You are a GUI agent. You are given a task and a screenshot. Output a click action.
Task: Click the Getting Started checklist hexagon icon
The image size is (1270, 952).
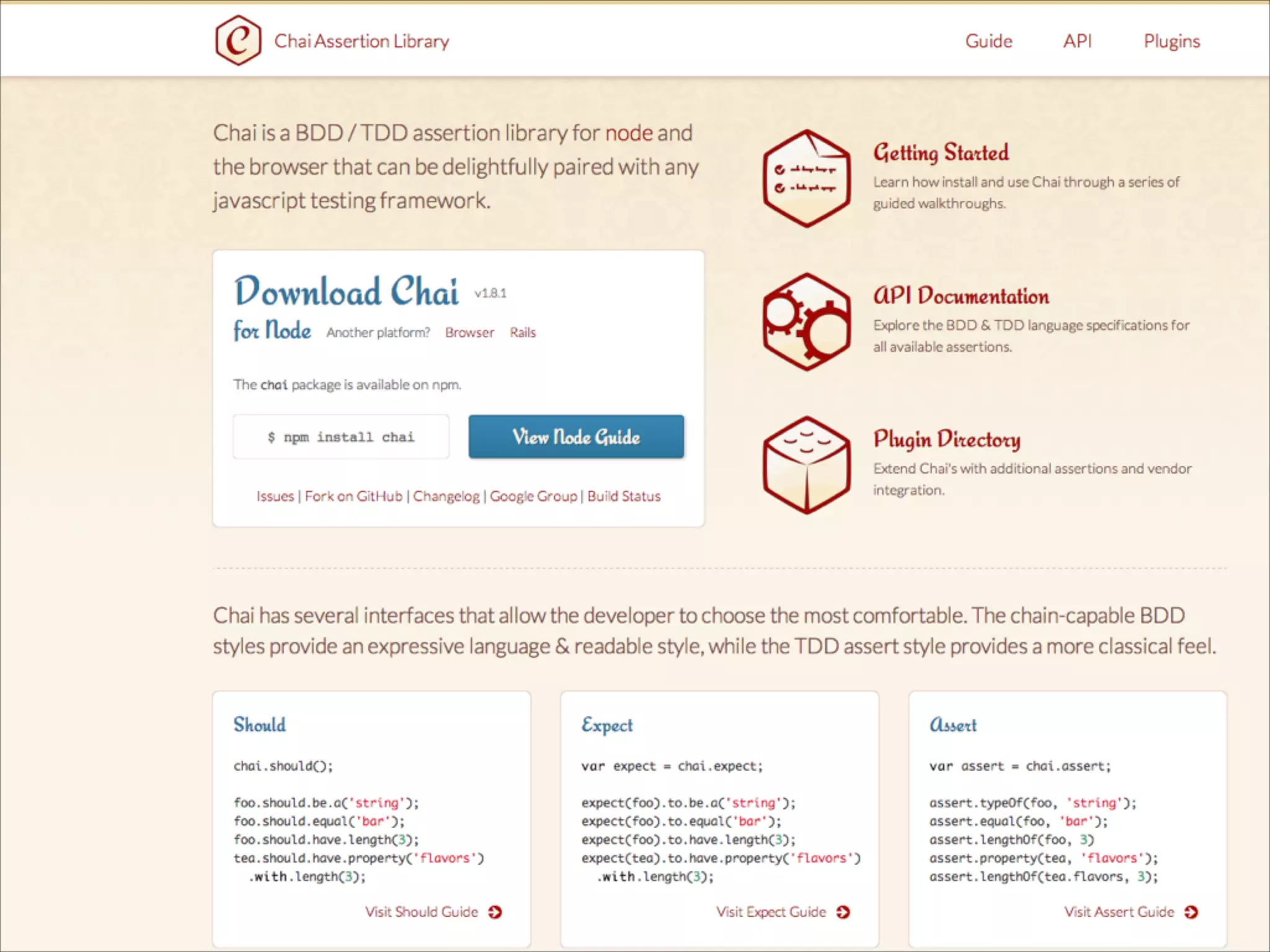tap(806, 178)
